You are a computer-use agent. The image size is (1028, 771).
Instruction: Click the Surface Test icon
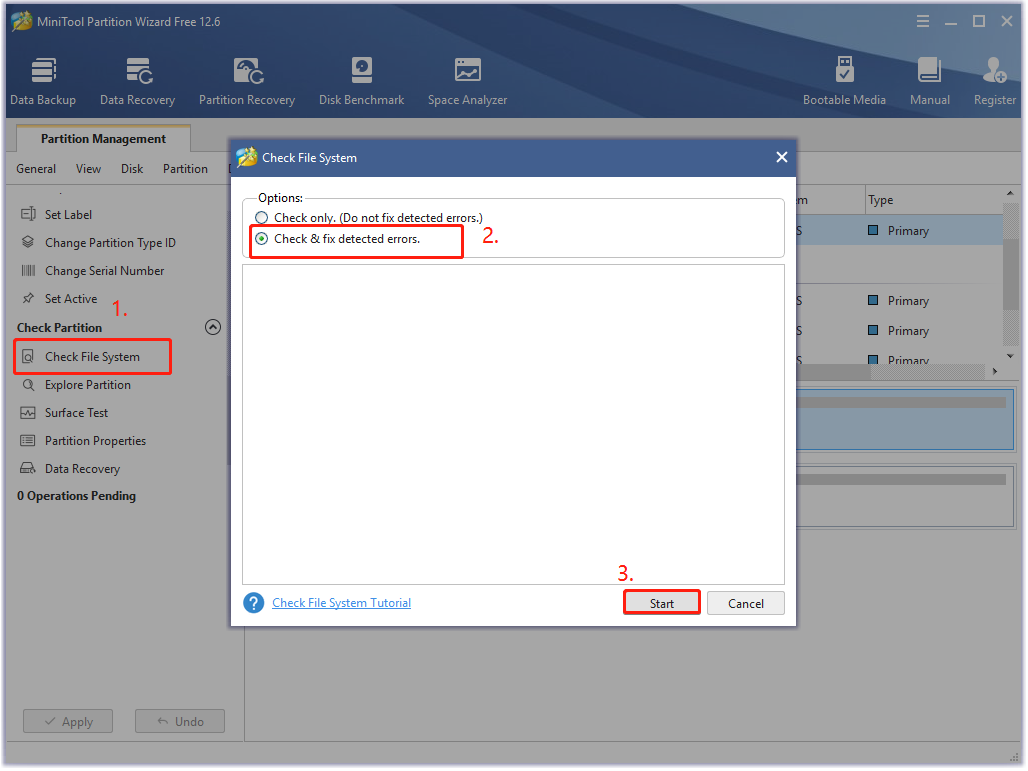[28, 413]
